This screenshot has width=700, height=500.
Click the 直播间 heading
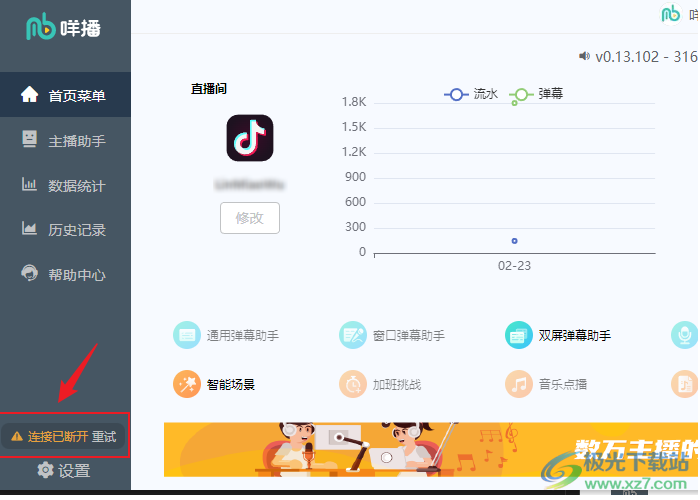(209, 88)
